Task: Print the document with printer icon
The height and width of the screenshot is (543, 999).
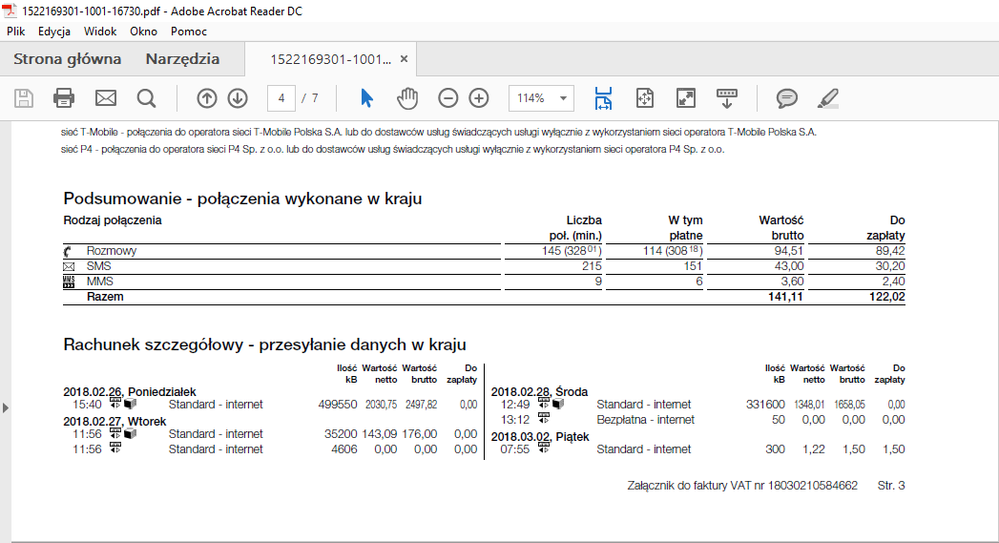Action: 64,98
